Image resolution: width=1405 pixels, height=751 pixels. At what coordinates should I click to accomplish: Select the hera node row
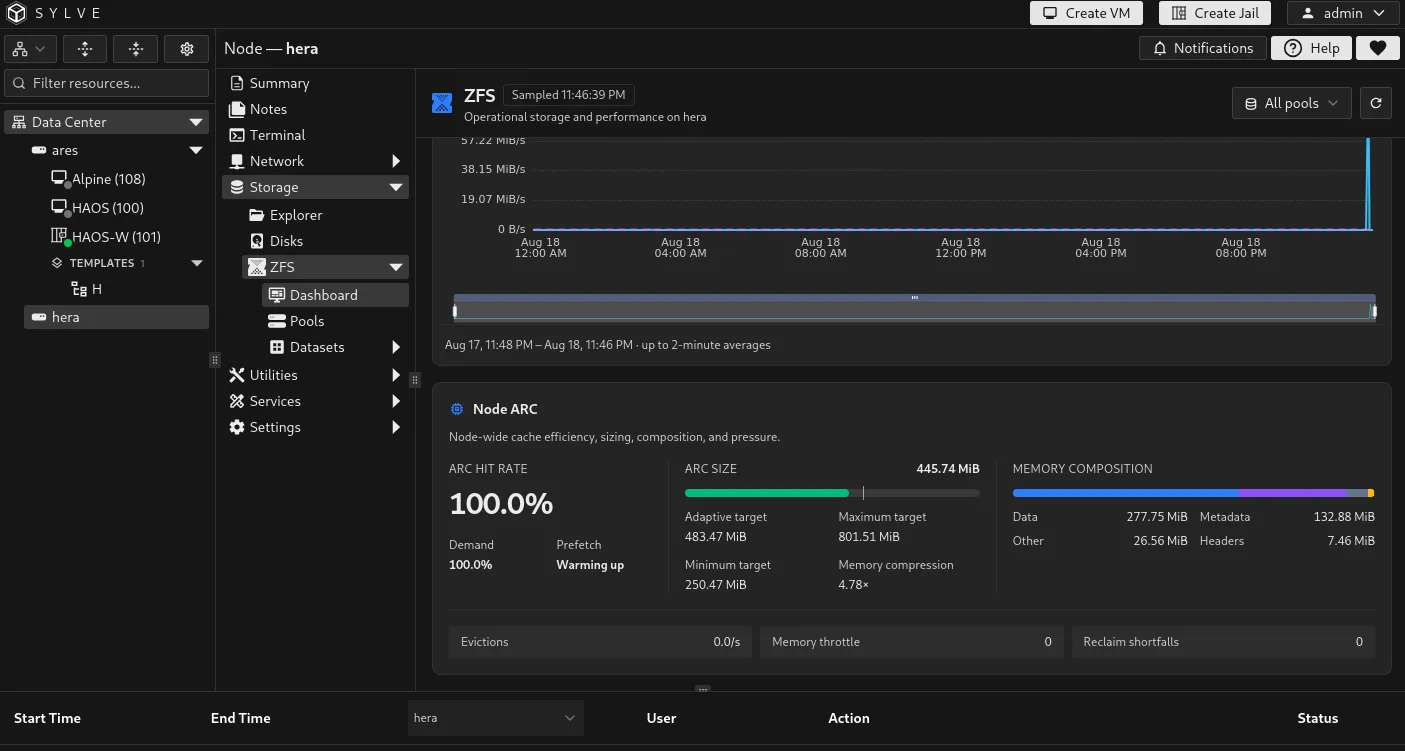click(x=116, y=317)
